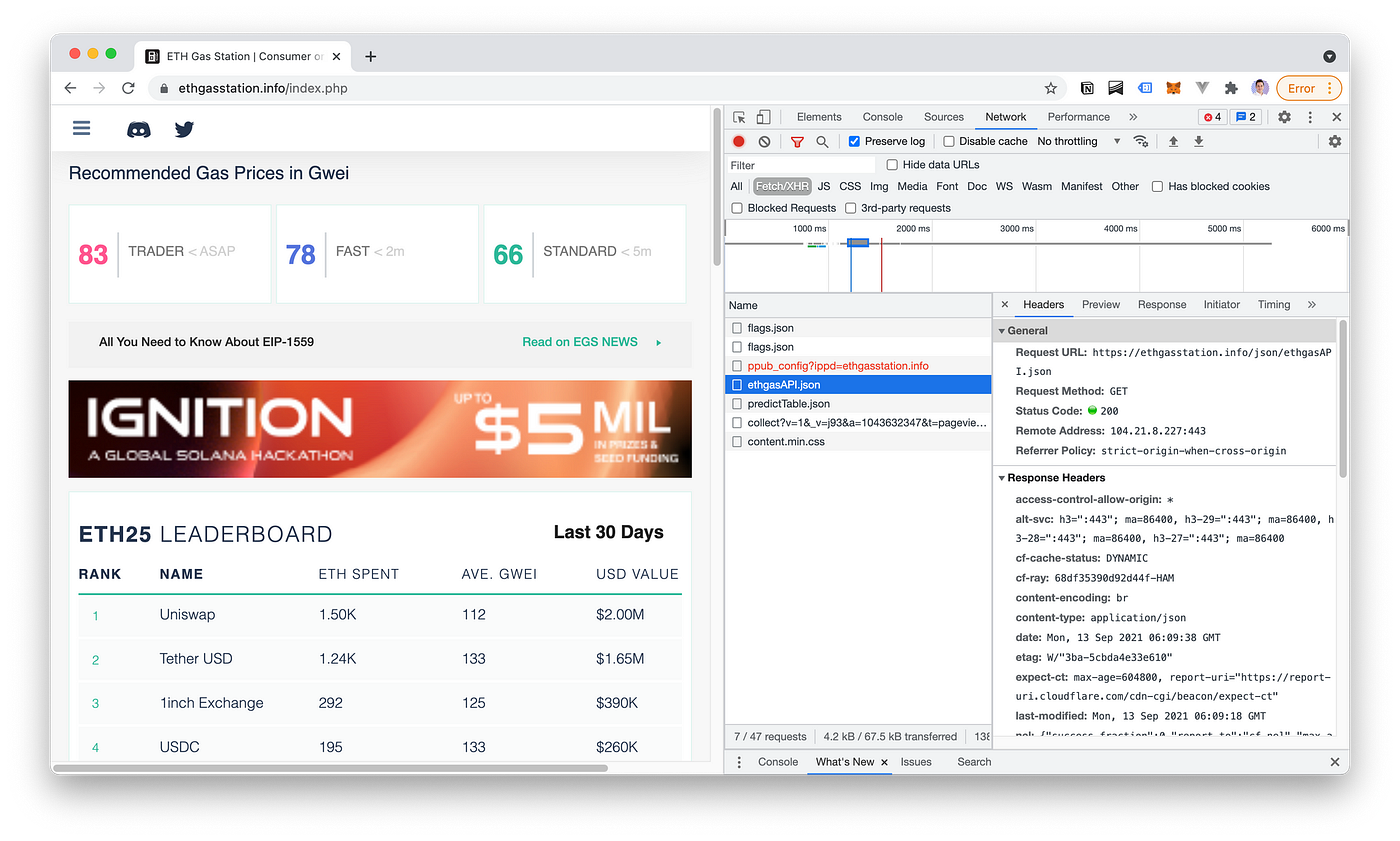Select the inspect element cursor tool
The image size is (1400, 841).
point(741,116)
